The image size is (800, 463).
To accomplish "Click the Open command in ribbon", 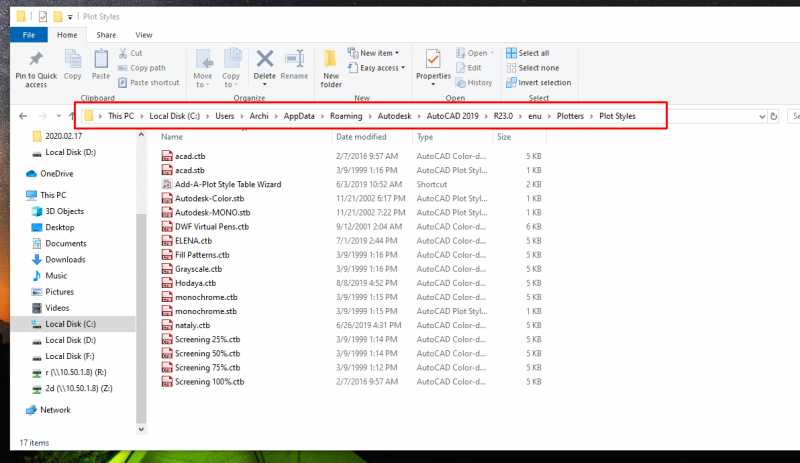I will [x=475, y=53].
